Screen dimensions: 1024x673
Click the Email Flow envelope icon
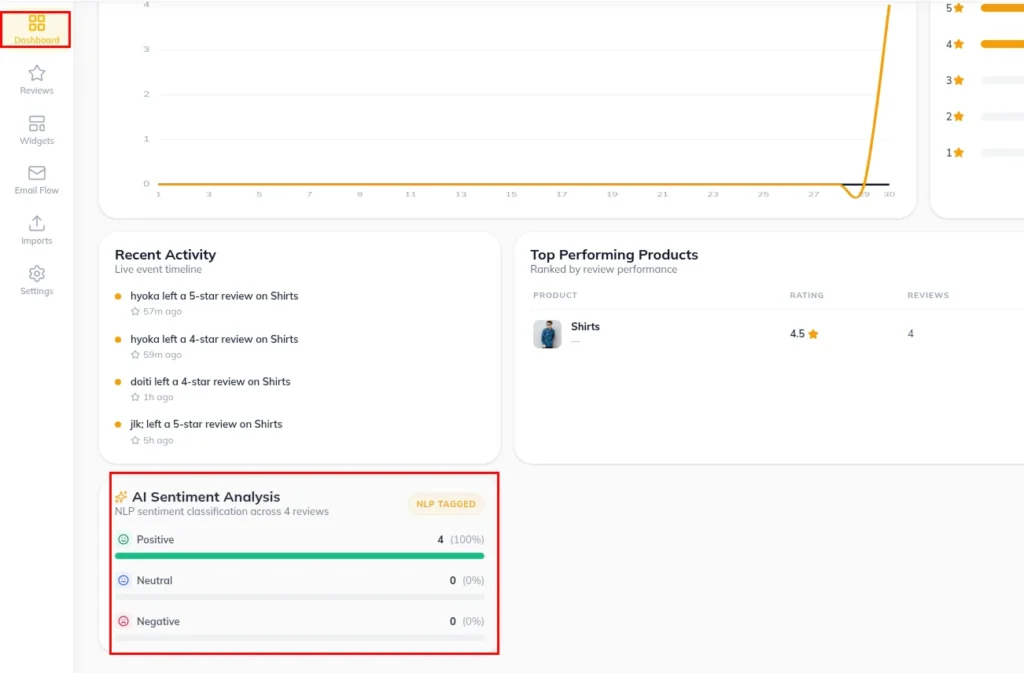click(37, 173)
